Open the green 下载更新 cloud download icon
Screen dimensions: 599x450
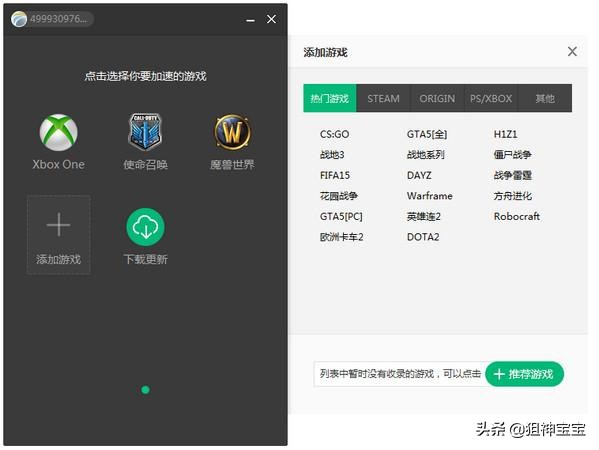coord(146,227)
